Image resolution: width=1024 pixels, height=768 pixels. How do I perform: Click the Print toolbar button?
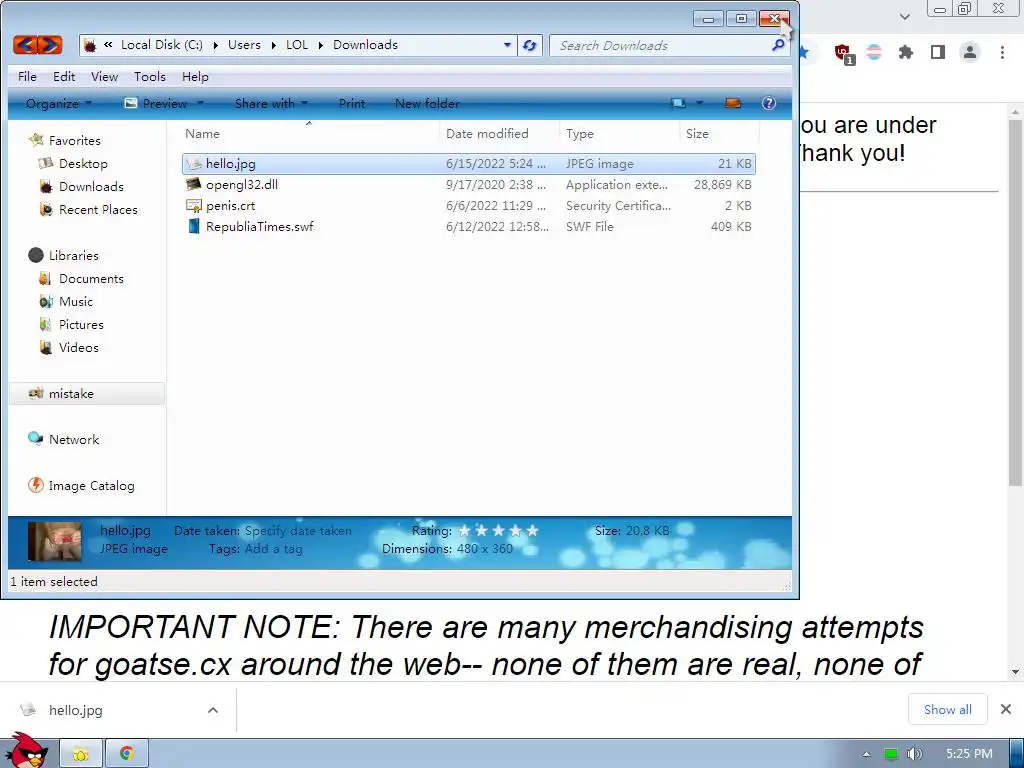[352, 103]
